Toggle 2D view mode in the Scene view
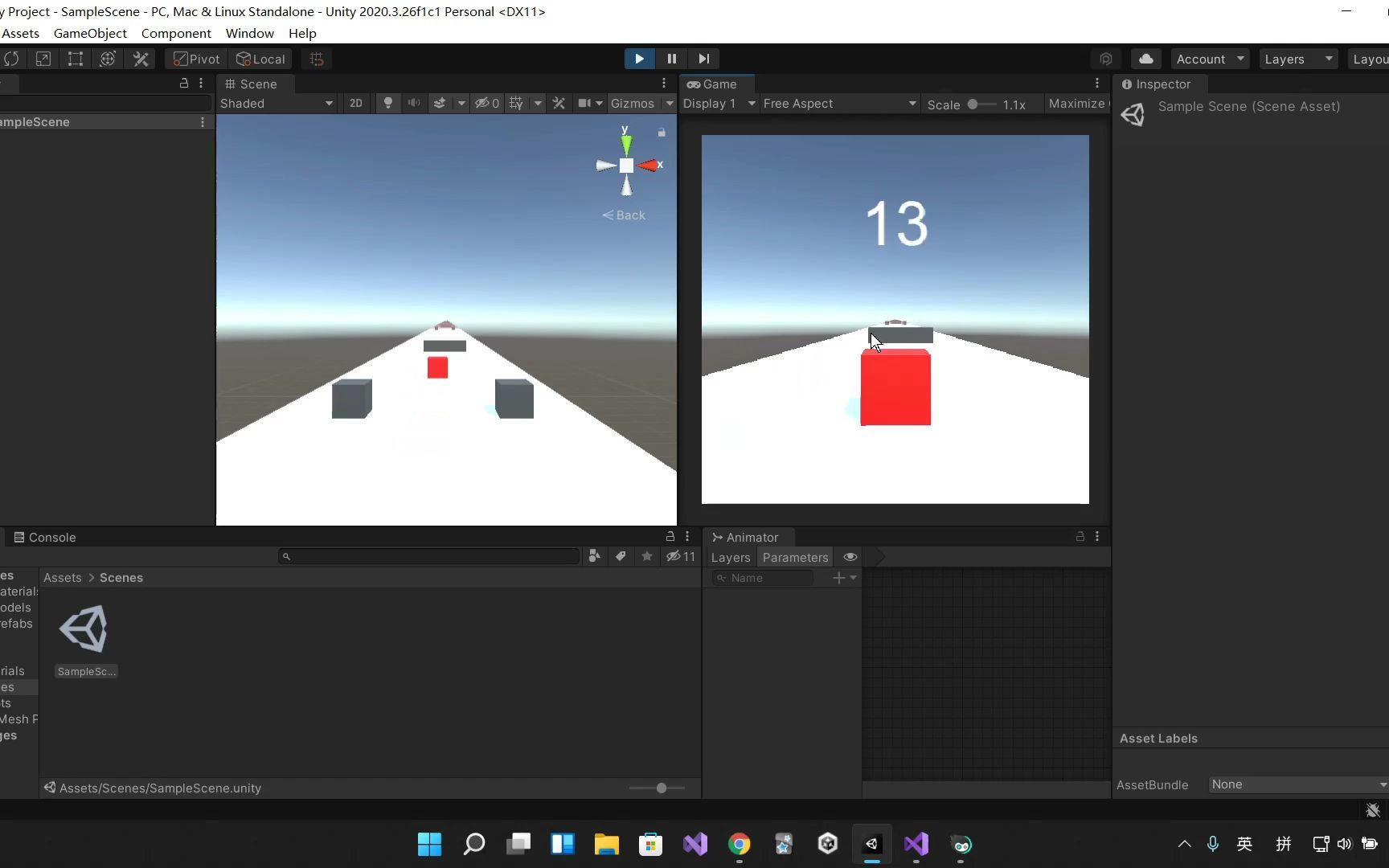The width and height of the screenshot is (1389, 868). click(x=355, y=103)
